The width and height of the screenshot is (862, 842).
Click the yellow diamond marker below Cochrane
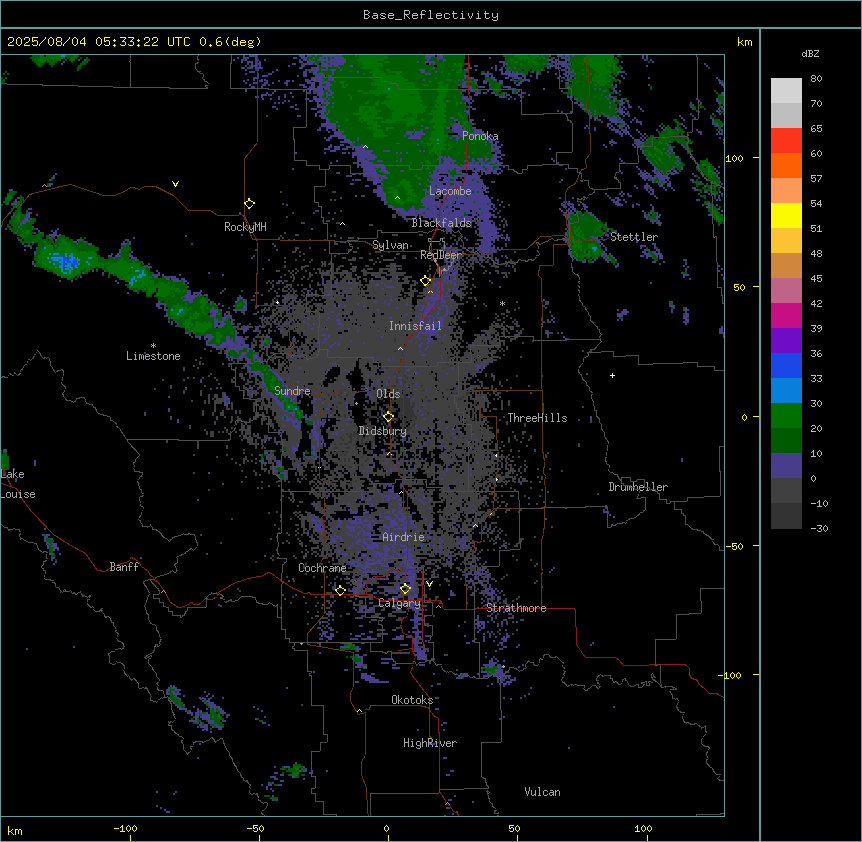click(340, 590)
